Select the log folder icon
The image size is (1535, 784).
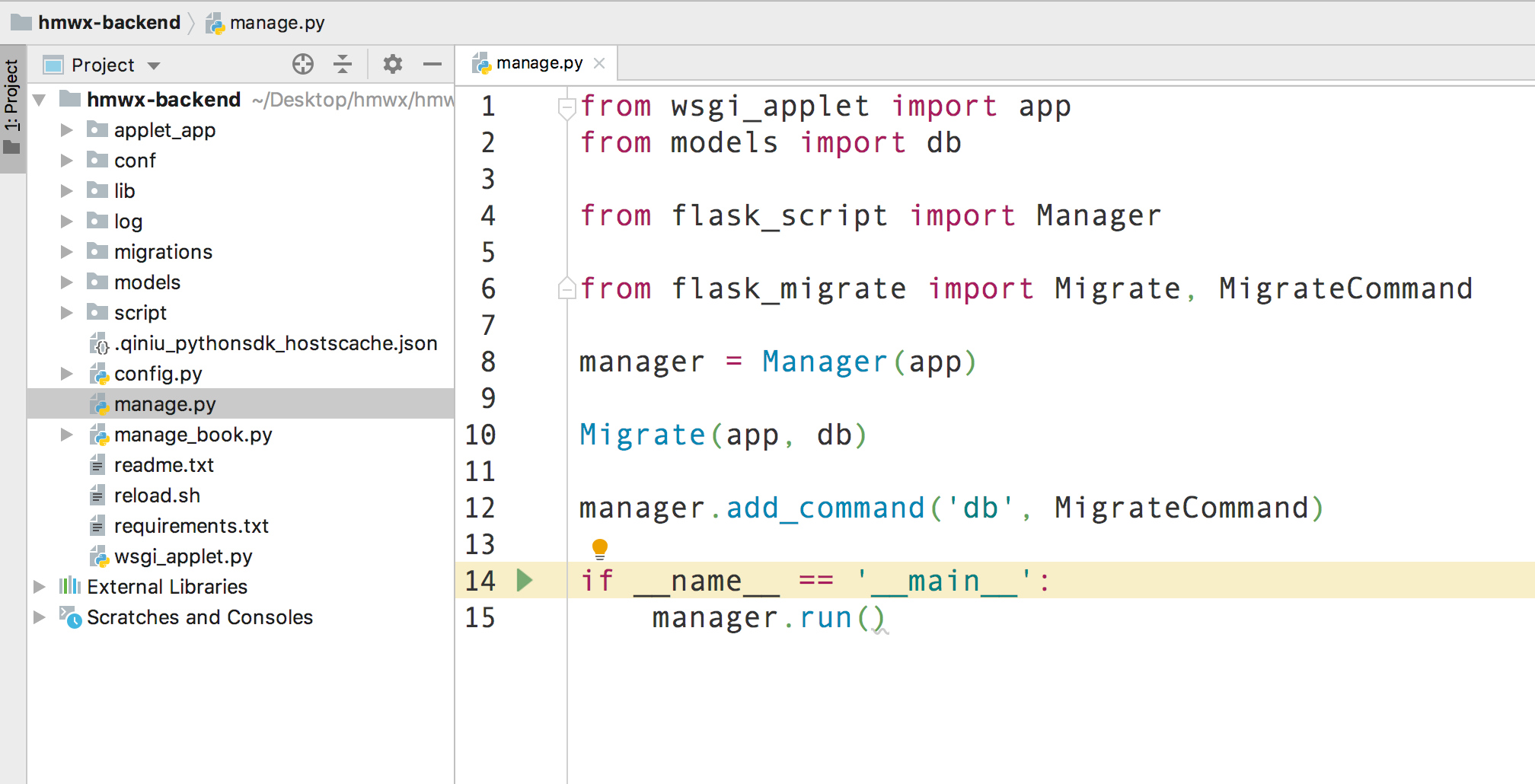97,221
